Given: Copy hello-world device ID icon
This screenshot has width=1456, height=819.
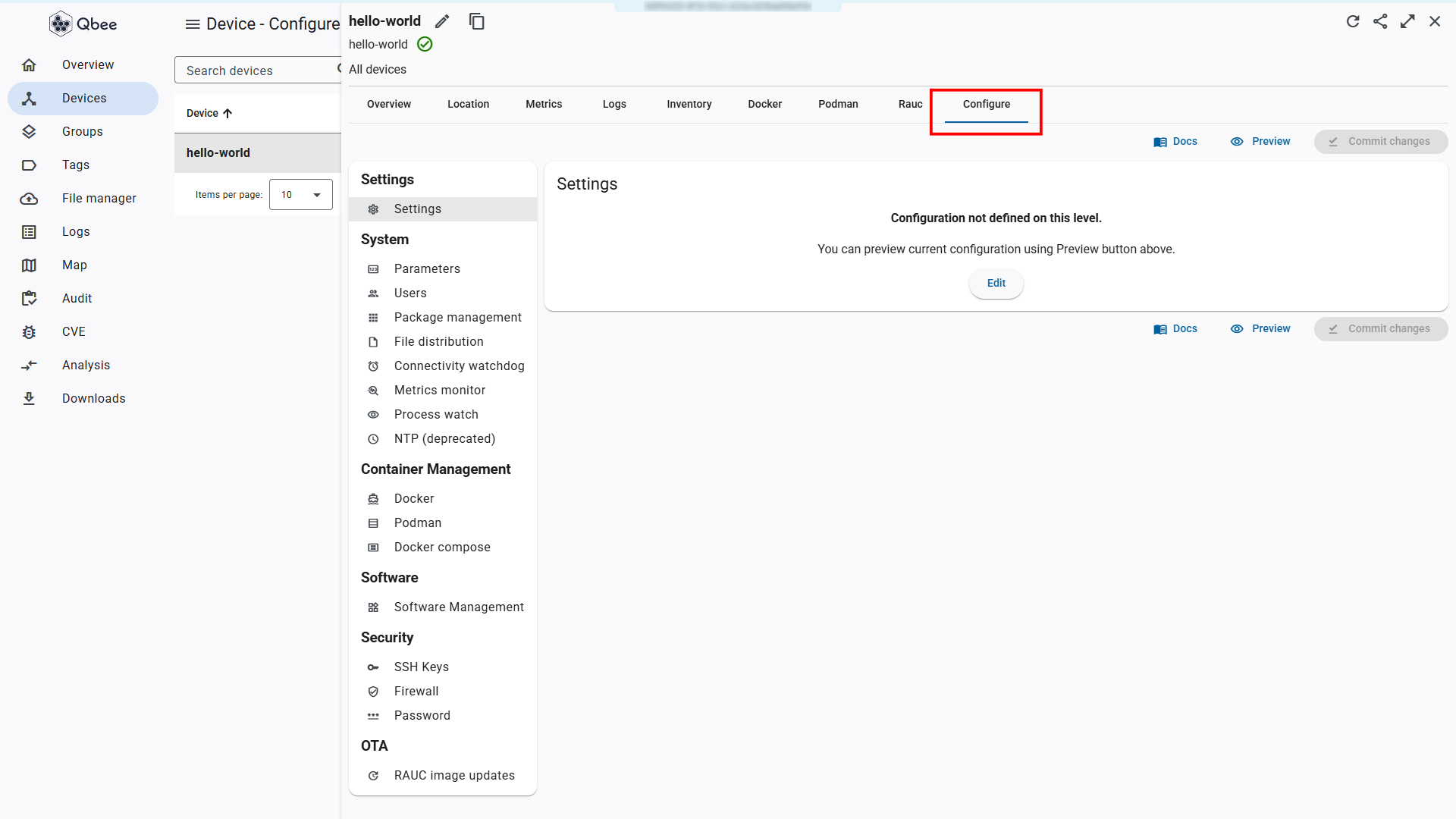Looking at the screenshot, I should tap(477, 21).
